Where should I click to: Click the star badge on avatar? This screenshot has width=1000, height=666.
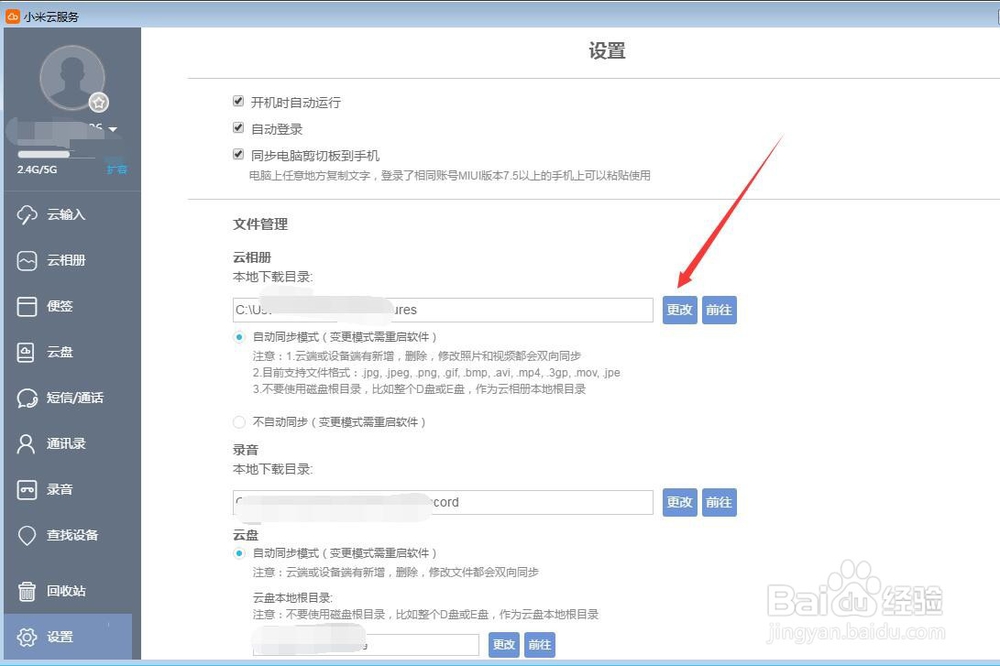point(98,102)
